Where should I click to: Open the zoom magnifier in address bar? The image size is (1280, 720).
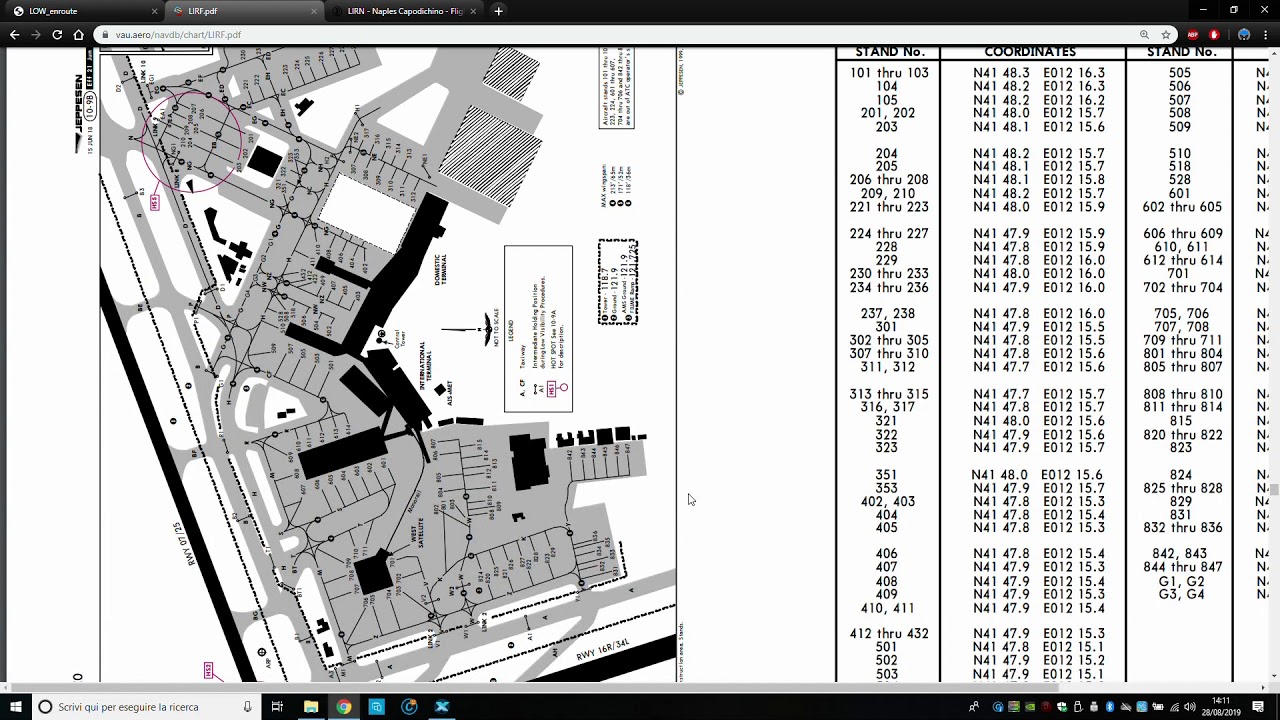(1144, 35)
